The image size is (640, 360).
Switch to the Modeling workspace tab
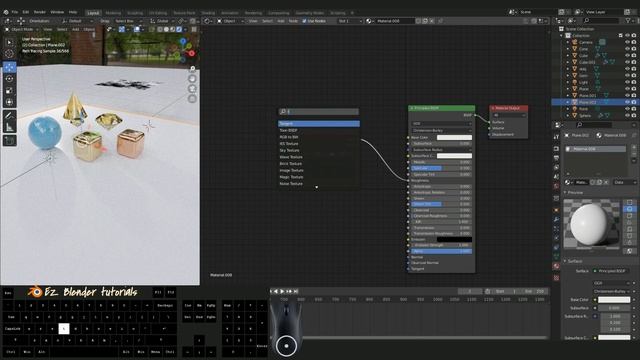click(x=113, y=13)
